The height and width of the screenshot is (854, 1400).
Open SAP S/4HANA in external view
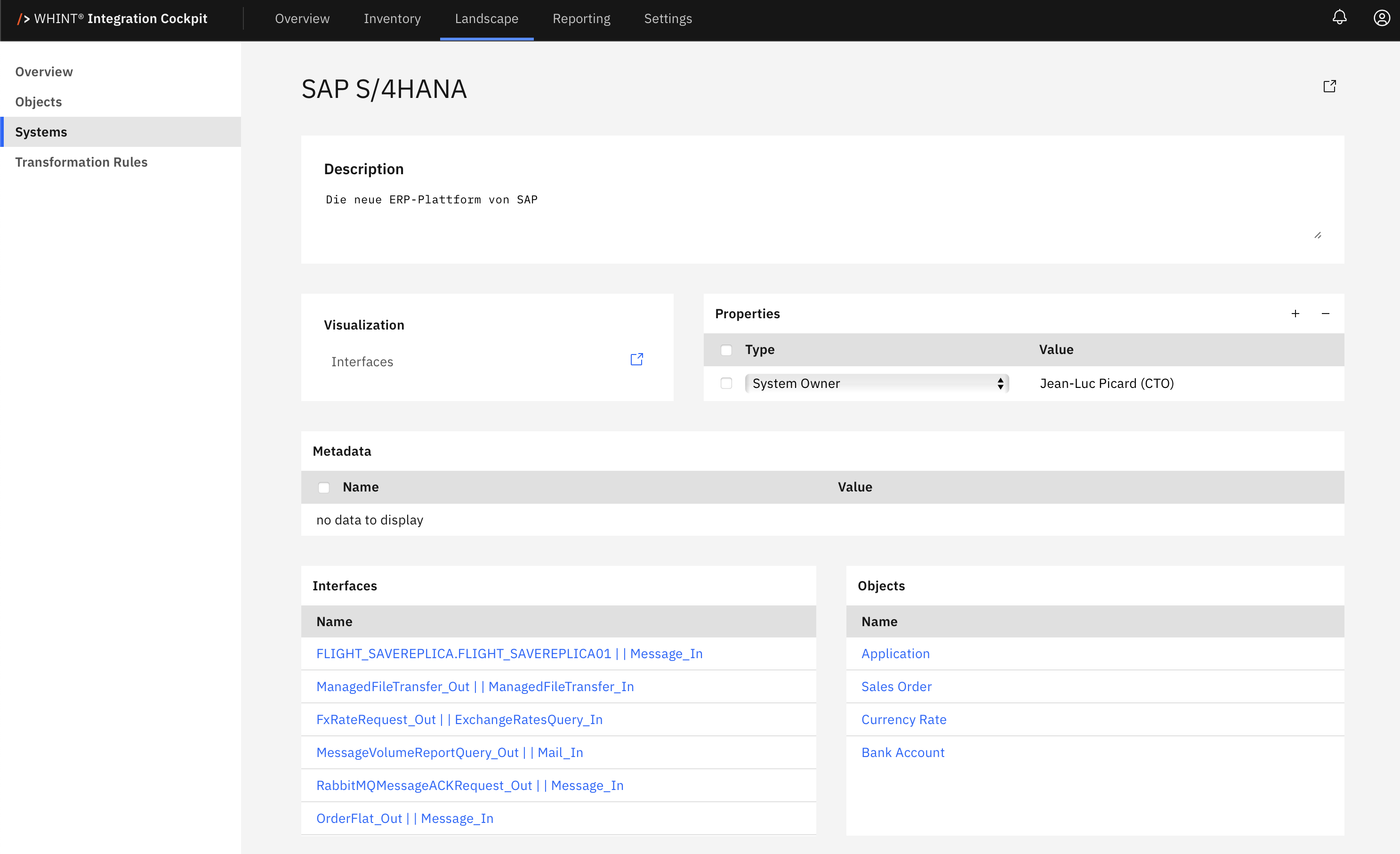coord(1329,86)
